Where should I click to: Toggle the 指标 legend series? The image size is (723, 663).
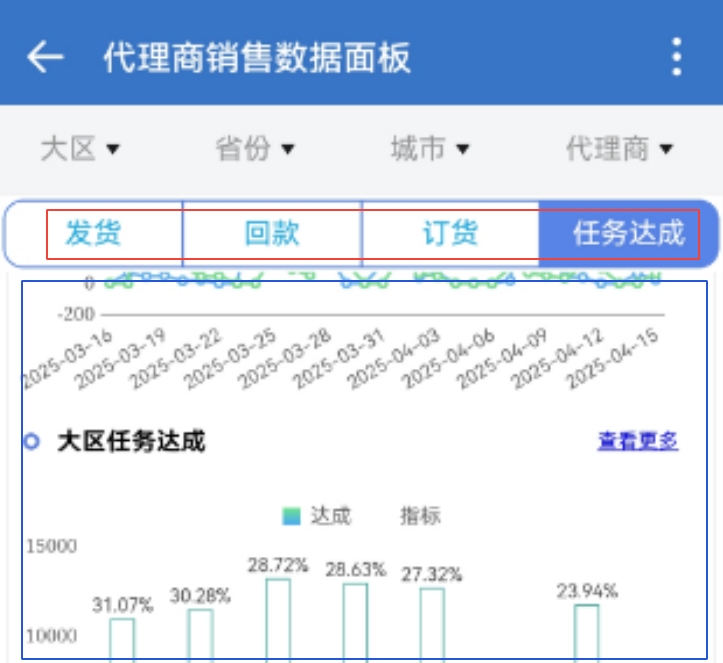click(x=420, y=515)
